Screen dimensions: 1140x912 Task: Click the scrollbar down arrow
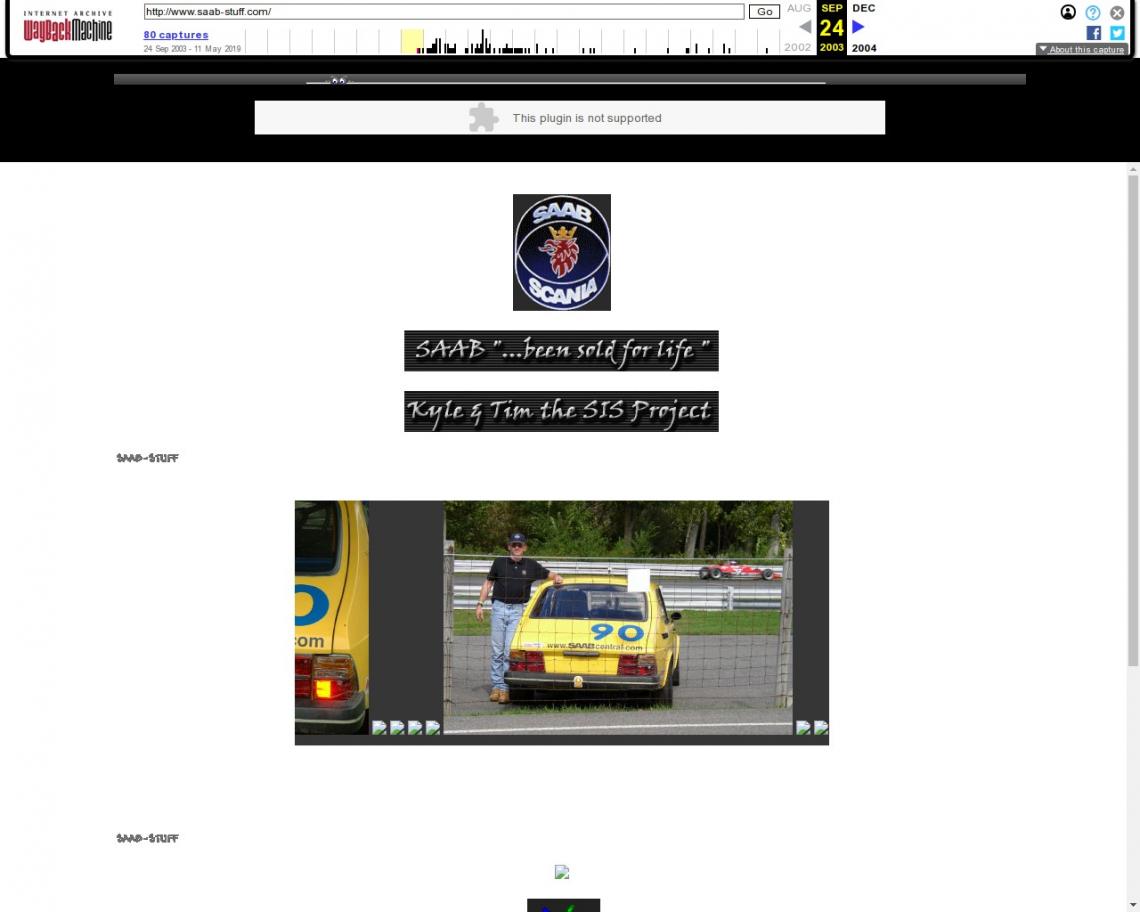[x=1133, y=905]
